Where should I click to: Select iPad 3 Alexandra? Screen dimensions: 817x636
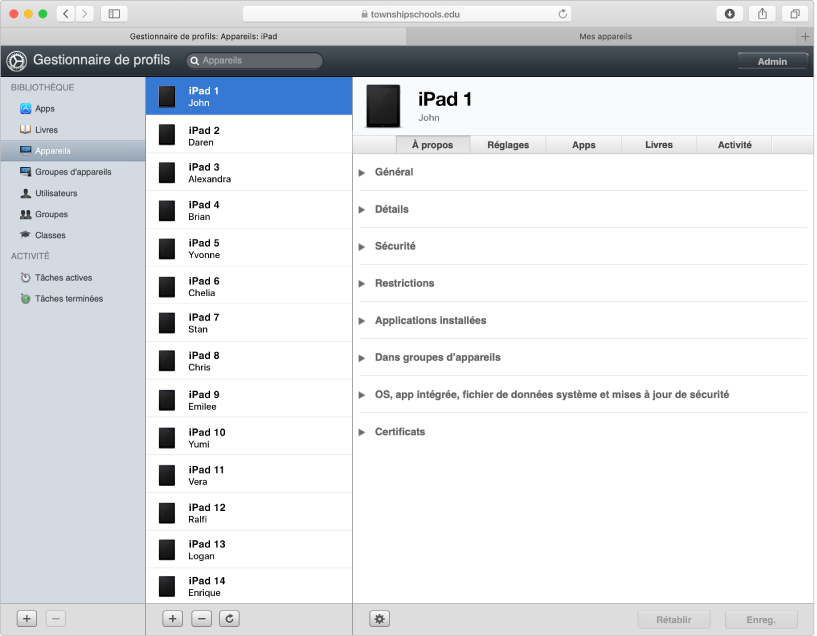(x=249, y=172)
